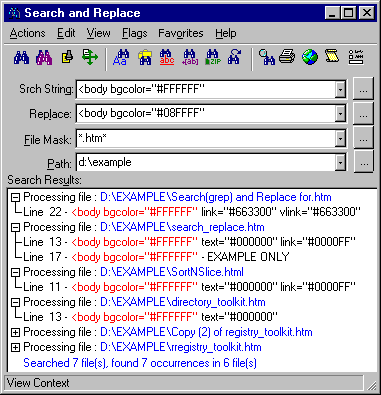Image resolution: width=381 pixels, height=395 pixels.
Task: Expand the Copy (2) of registry_toolkit.htm node
Action: [x=15, y=333]
